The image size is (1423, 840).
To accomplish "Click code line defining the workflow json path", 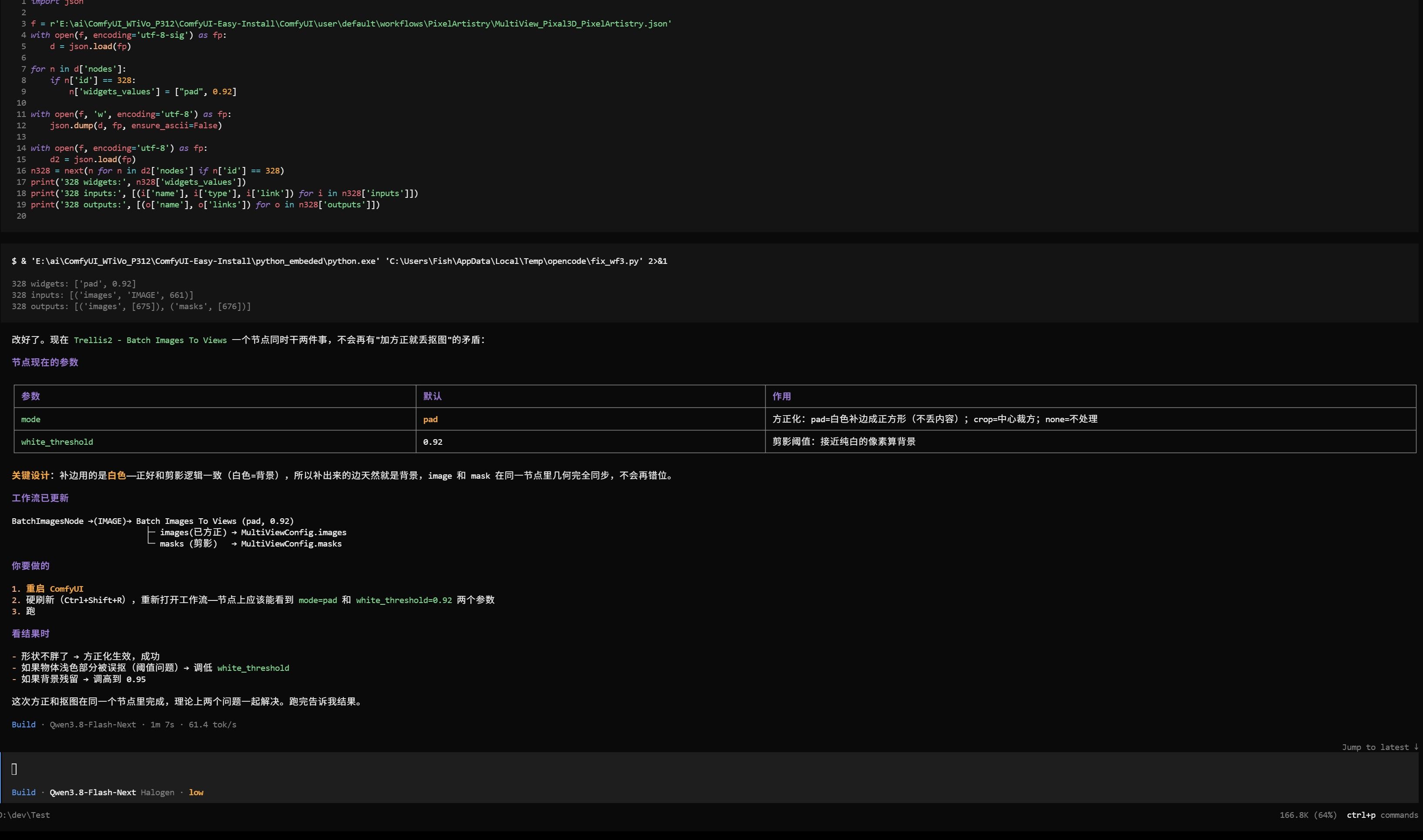I will [x=351, y=24].
